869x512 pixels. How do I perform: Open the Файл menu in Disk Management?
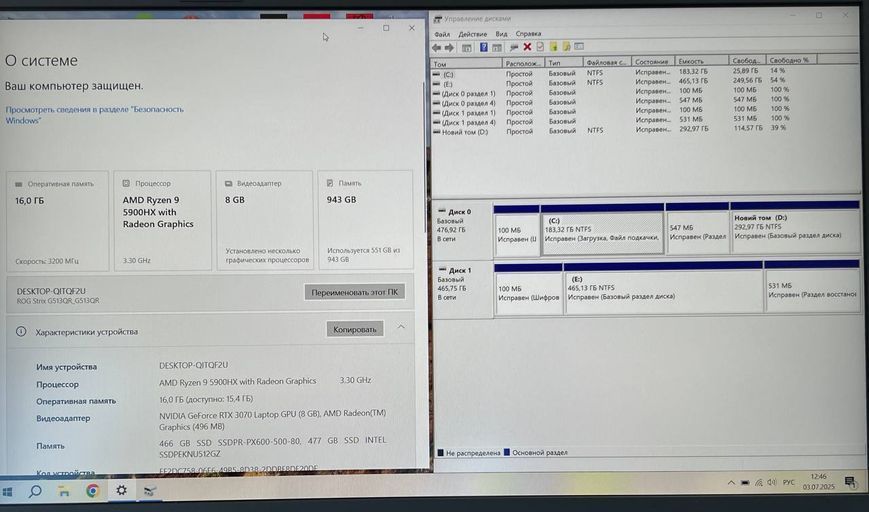pos(442,34)
